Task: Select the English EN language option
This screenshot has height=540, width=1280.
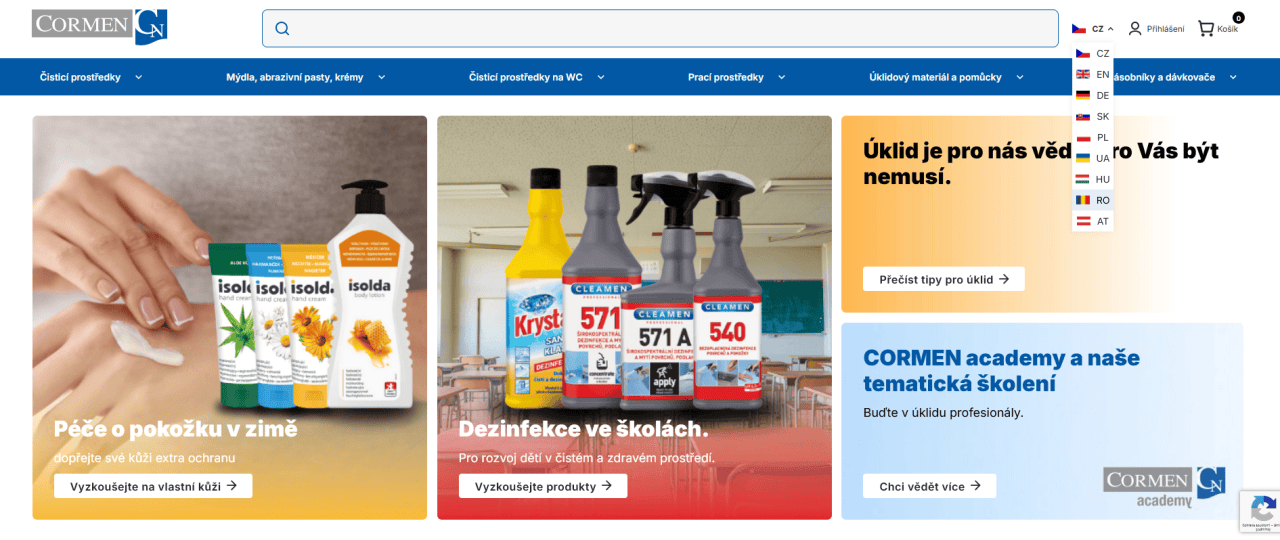Action: (x=1092, y=74)
